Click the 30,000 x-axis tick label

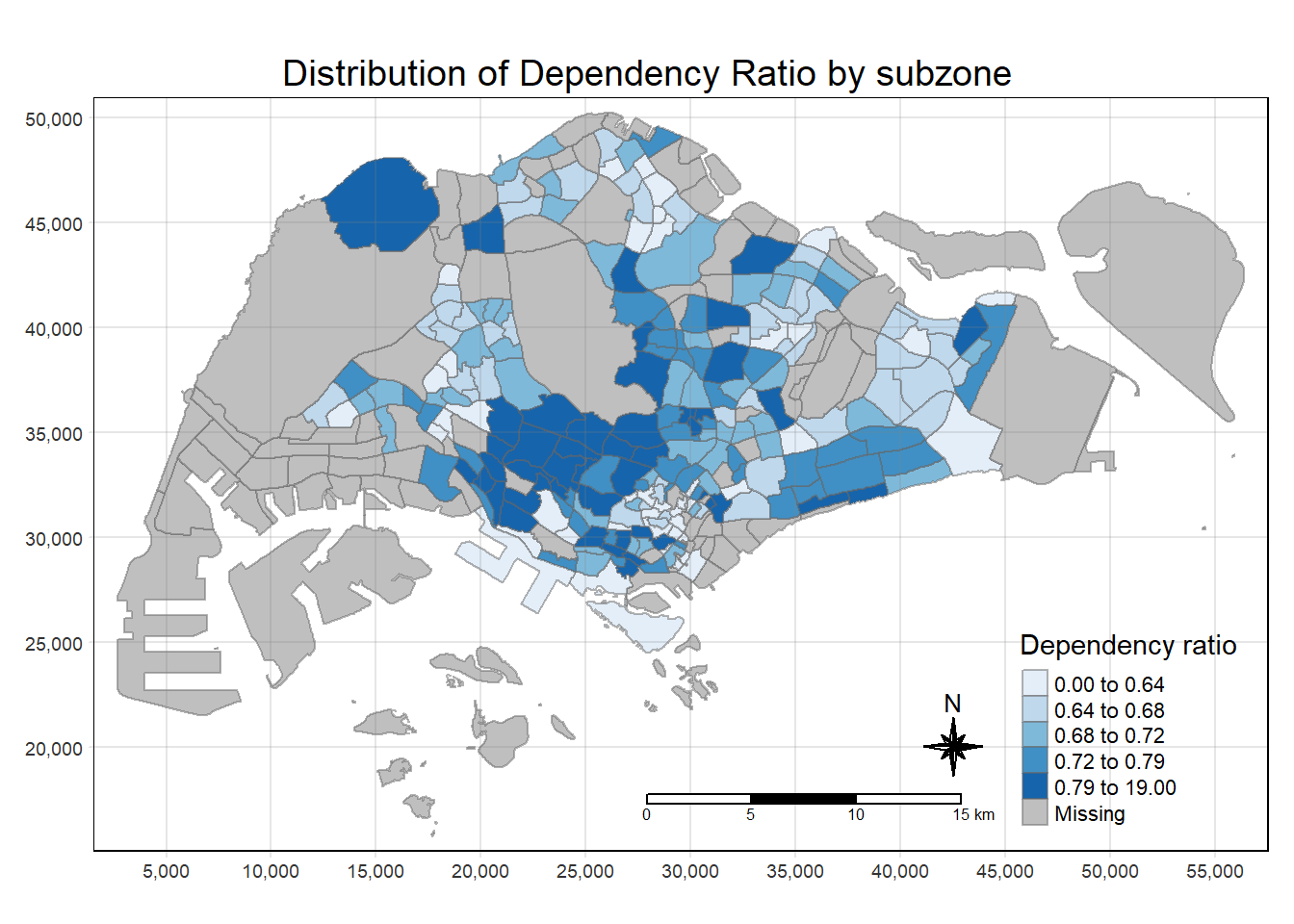[689, 871]
